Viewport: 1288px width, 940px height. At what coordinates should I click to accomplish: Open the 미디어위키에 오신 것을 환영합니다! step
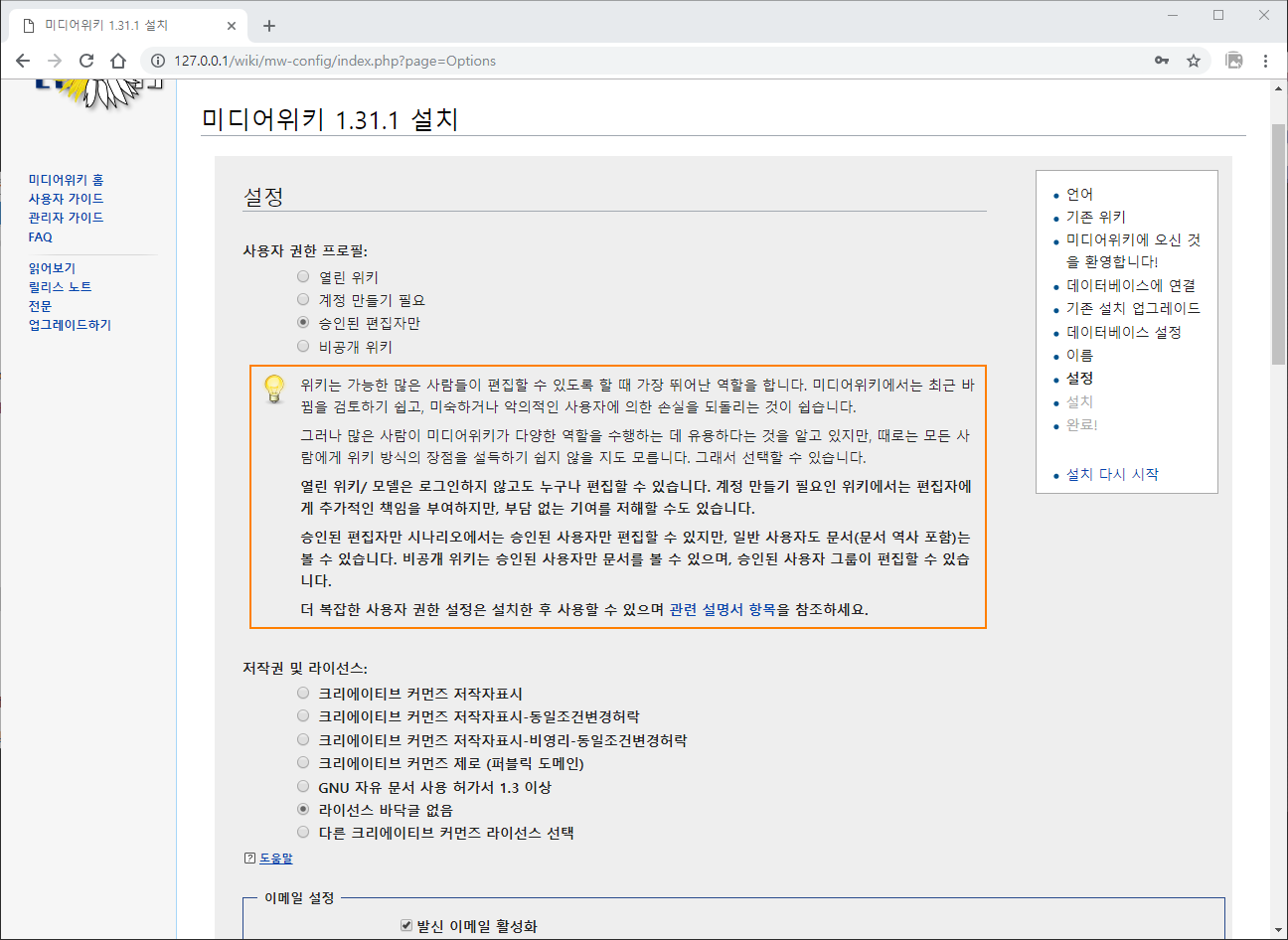(1133, 250)
